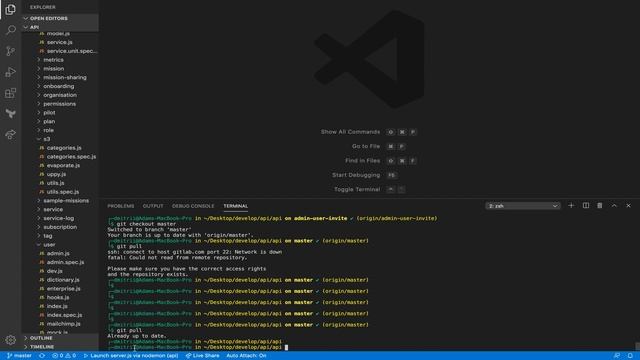Start Live Share from status bar
Image resolution: width=640 pixels, height=360 pixels.
pos(202,356)
